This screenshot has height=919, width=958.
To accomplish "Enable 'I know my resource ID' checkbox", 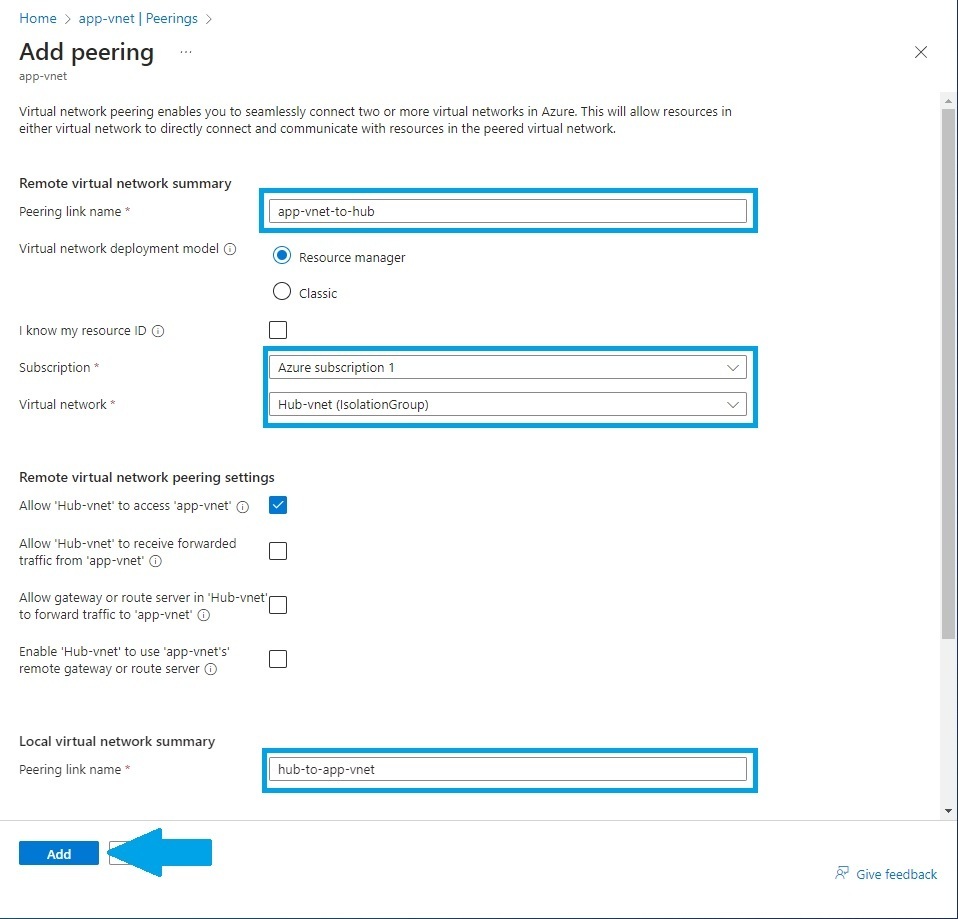I will [277, 330].
